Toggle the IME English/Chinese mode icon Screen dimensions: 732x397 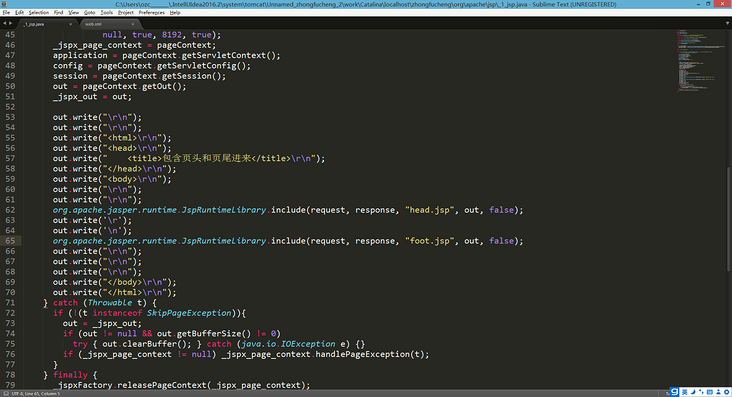[684, 392]
